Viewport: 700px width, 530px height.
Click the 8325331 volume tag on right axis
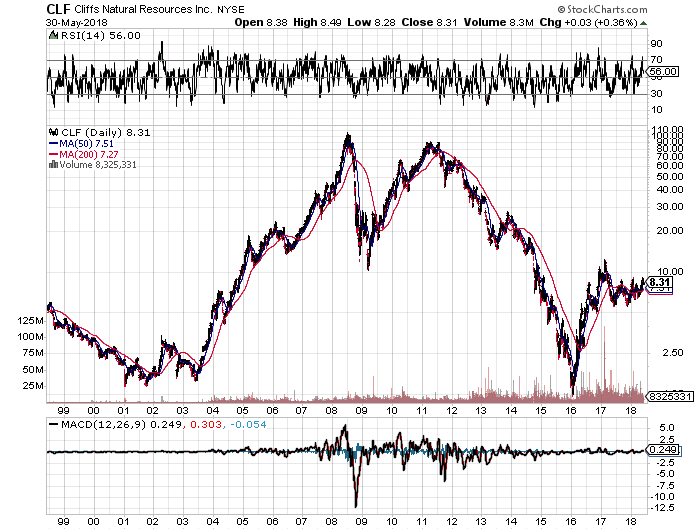click(x=671, y=396)
